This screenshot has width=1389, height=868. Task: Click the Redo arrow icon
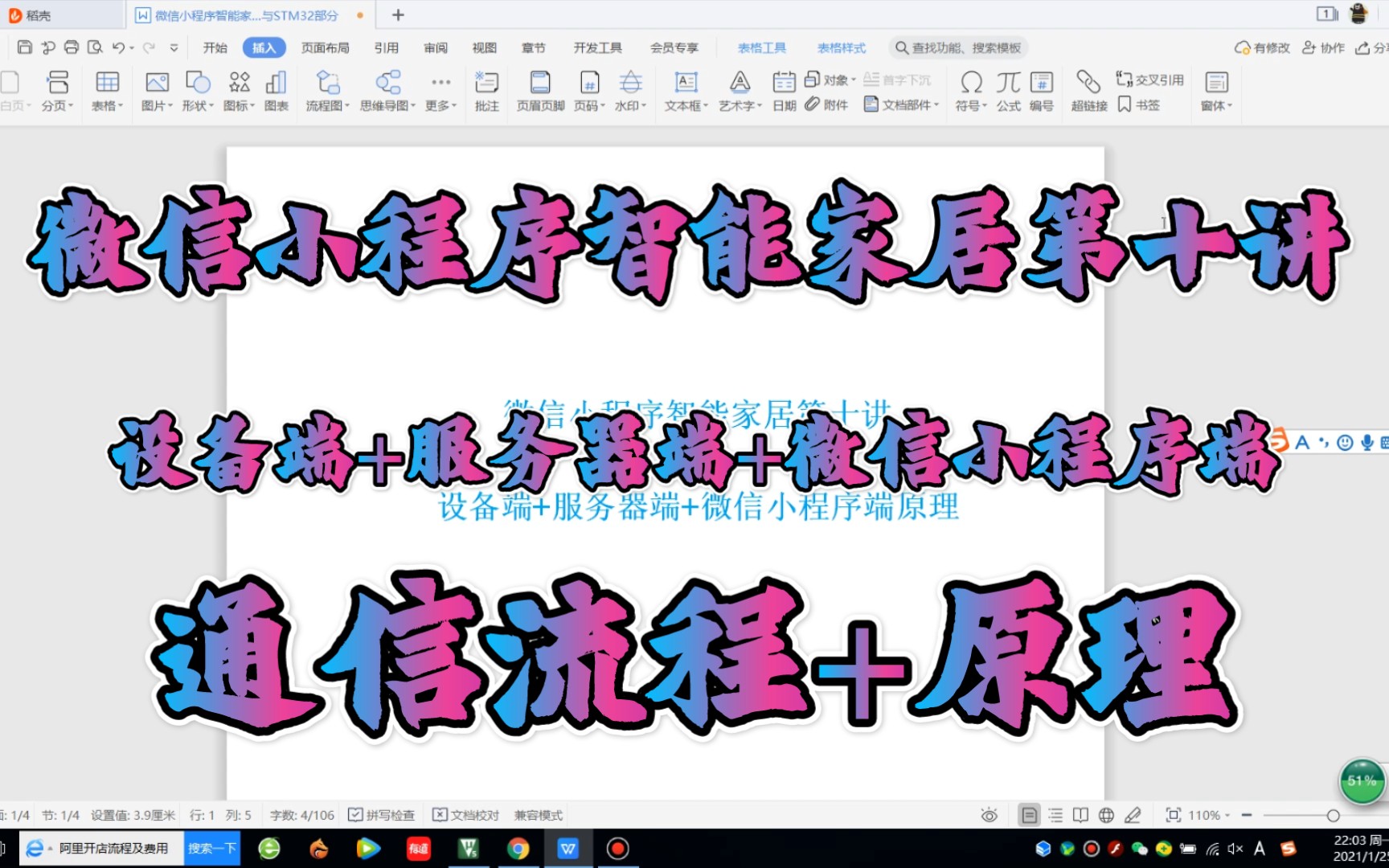[149, 47]
